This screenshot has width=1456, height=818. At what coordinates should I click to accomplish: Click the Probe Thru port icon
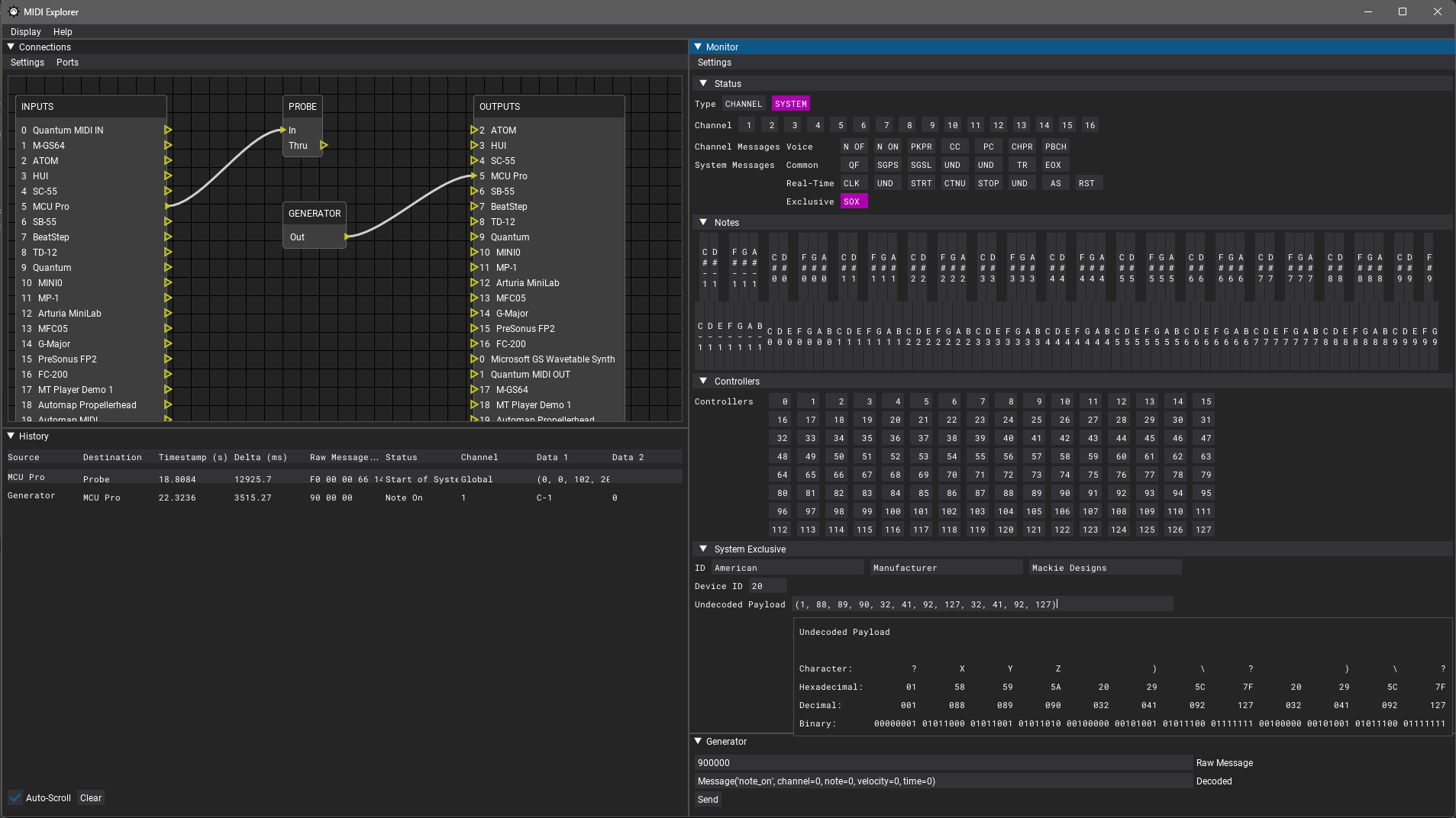[324, 145]
